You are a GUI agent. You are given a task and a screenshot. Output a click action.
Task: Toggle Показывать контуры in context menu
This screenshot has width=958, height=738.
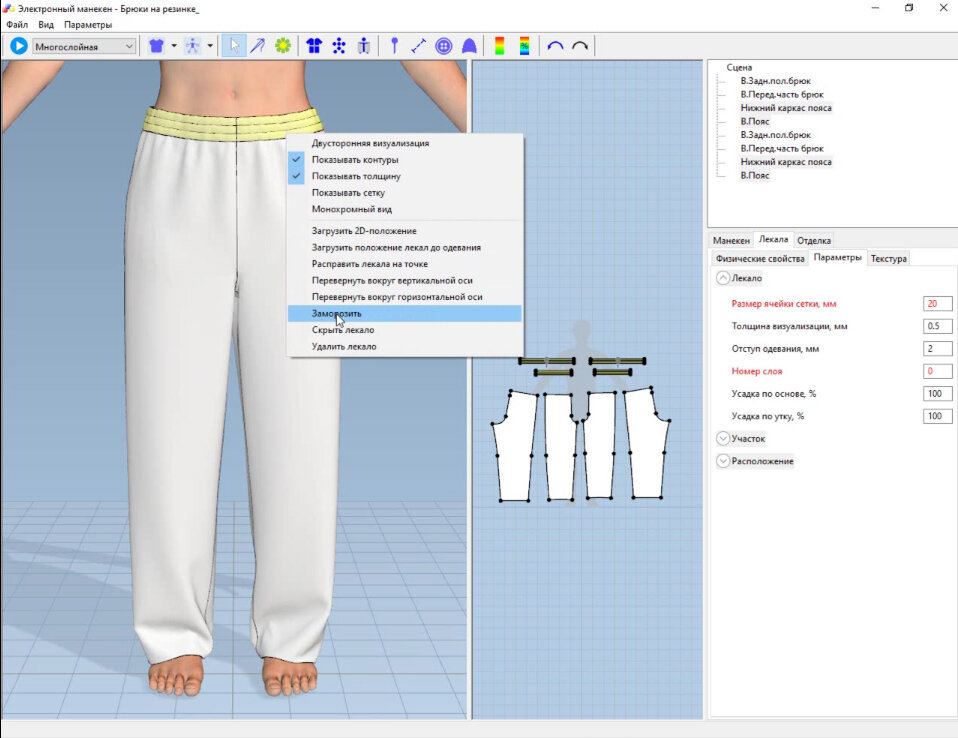(x=404, y=159)
